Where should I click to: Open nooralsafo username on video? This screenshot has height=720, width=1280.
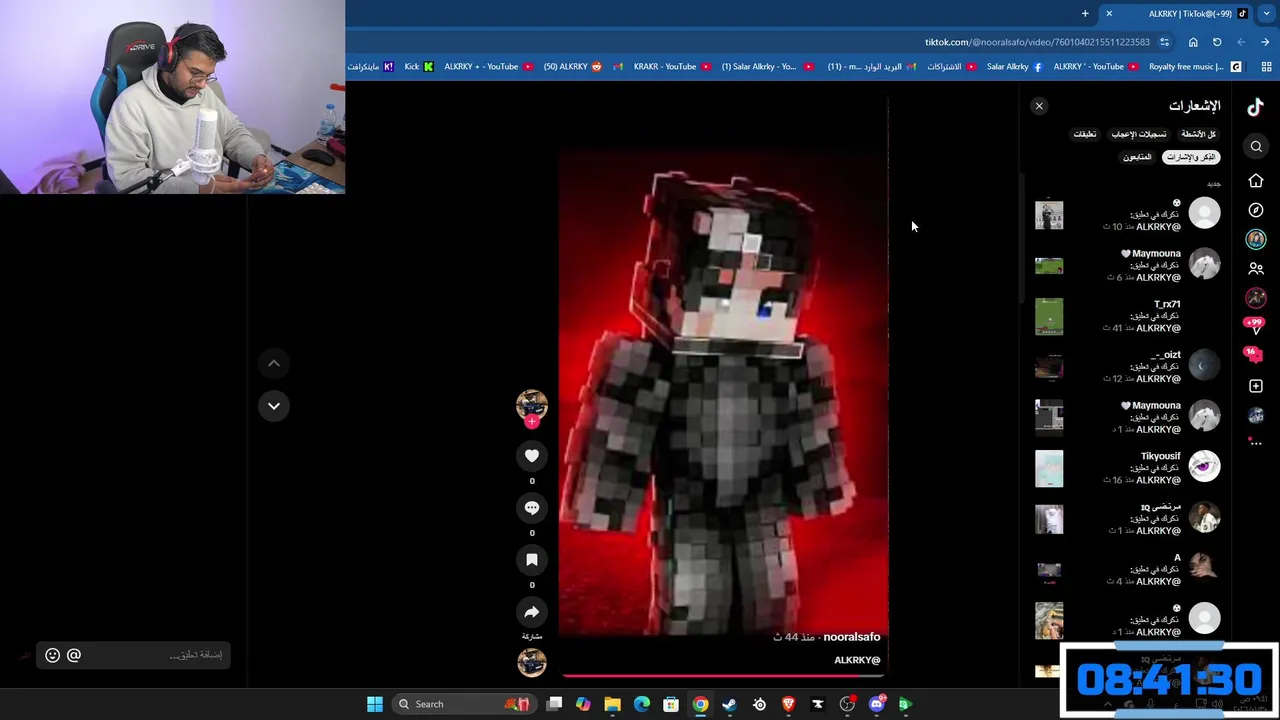tap(852, 637)
